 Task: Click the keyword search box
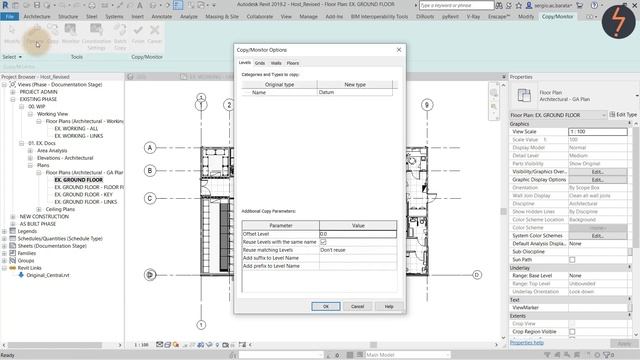(x=456, y=6)
